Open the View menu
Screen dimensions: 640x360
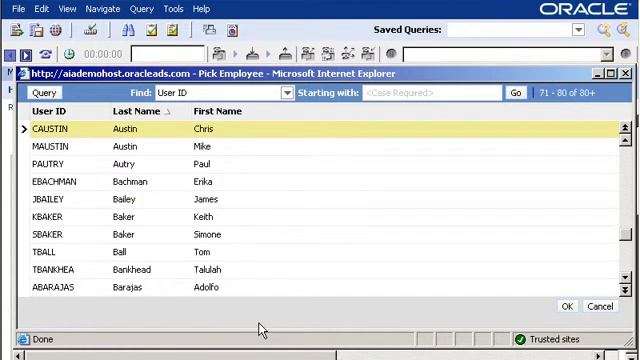(x=67, y=9)
